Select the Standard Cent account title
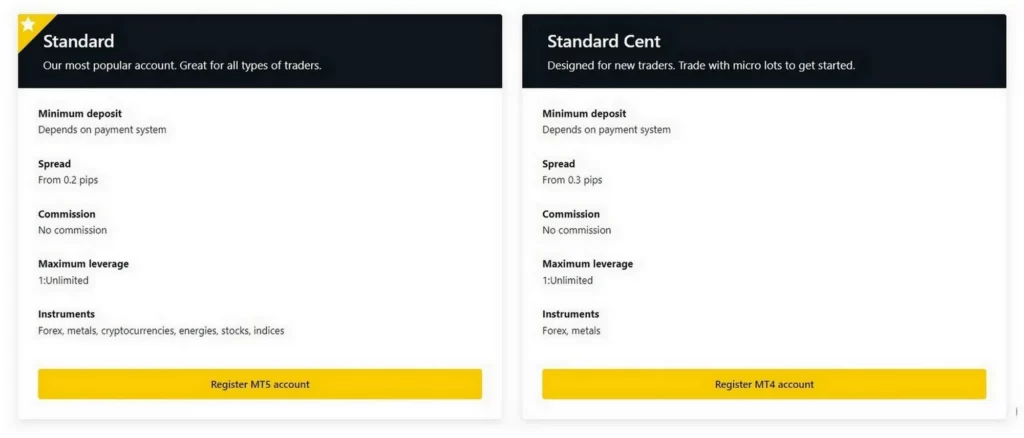The width and height of the screenshot is (1024, 438). pyautogui.click(x=603, y=41)
